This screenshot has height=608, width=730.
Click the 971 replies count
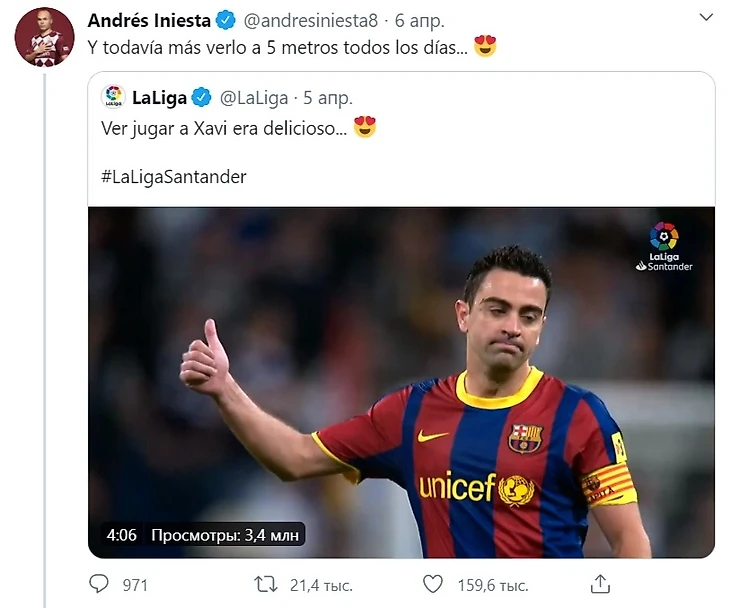tap(135, 584)
